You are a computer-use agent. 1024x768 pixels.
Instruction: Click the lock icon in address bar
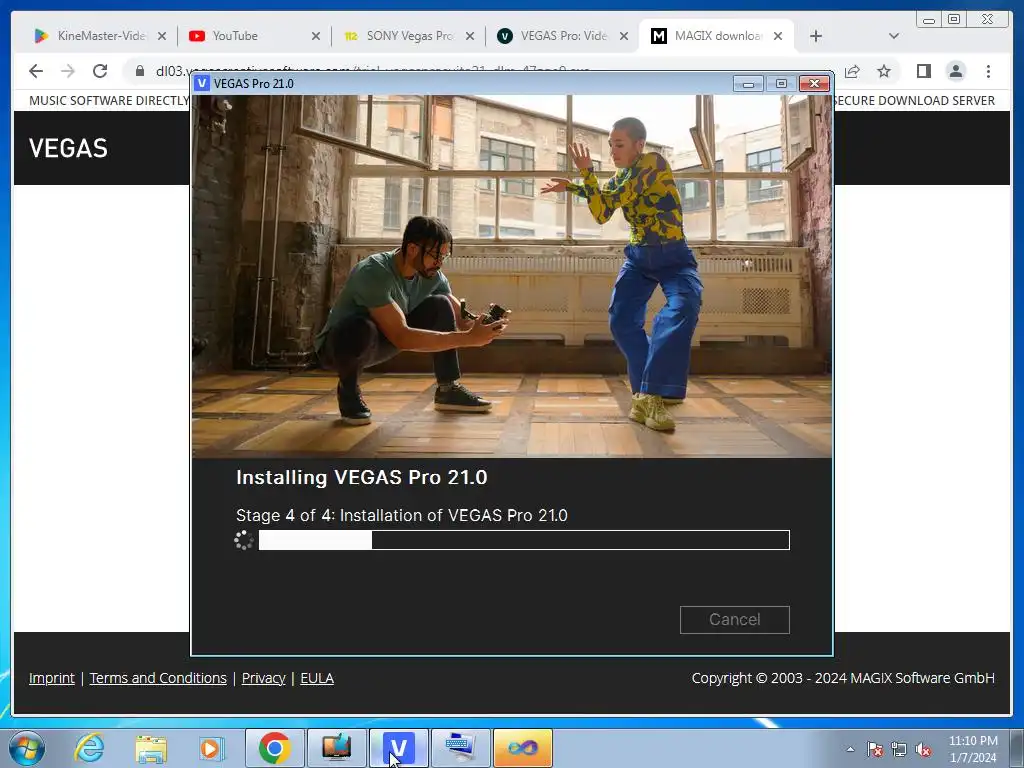(x=140, y=71)
